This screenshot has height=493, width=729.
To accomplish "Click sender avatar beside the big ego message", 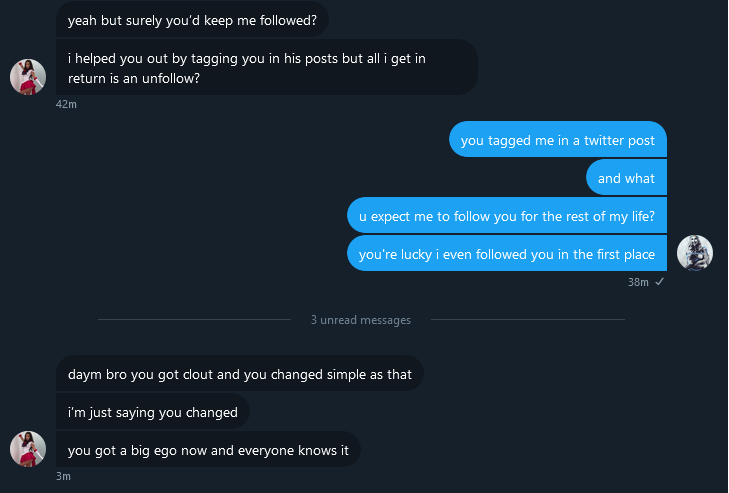I will pyautogui.click(x=28, y=449).
